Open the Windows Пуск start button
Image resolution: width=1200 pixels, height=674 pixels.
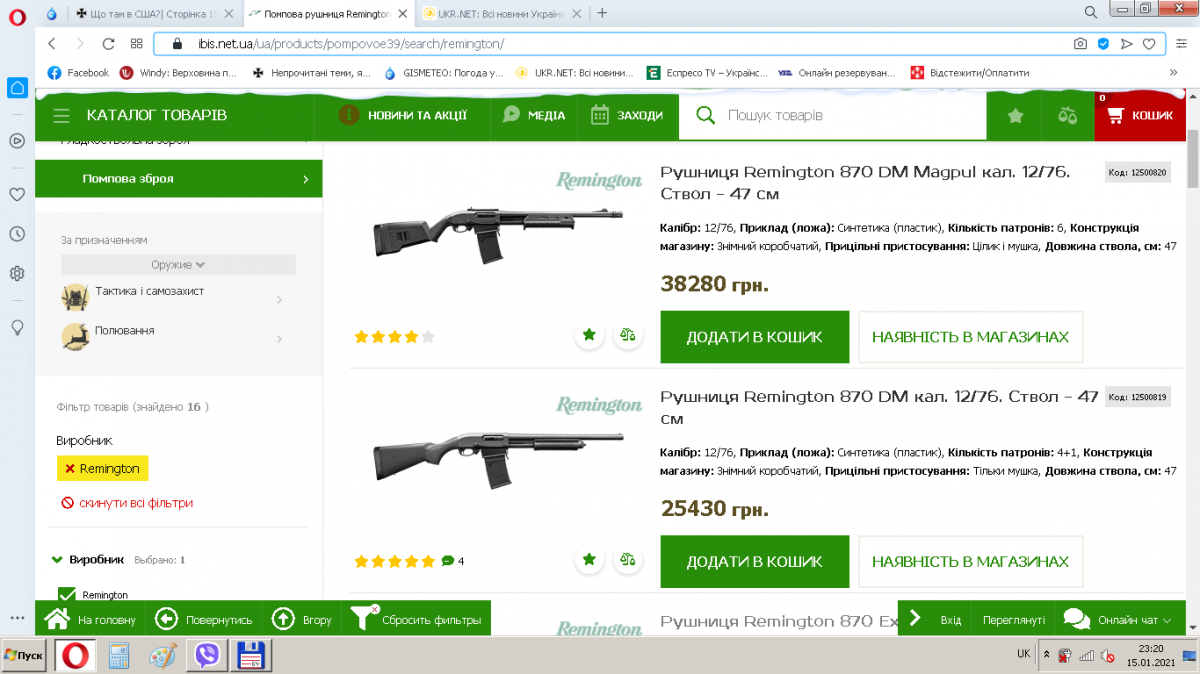(x=23, y=655)
